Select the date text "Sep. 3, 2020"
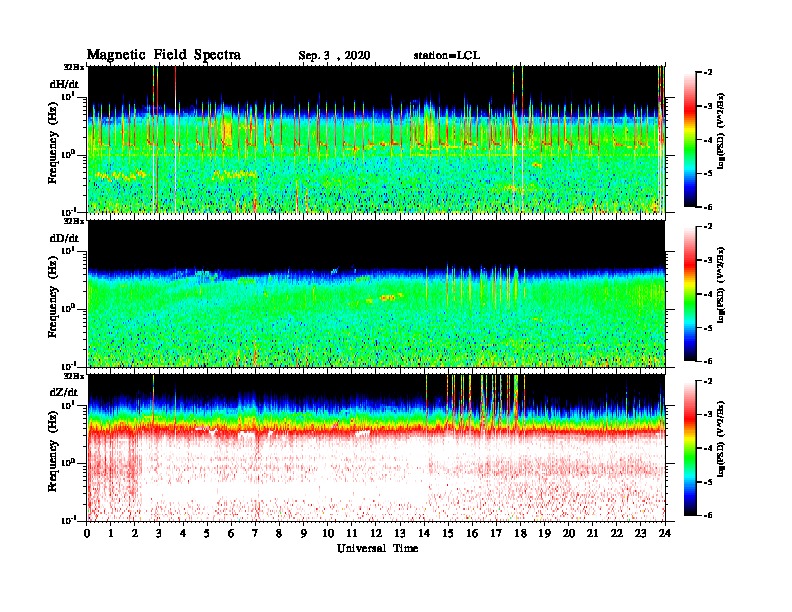Viewport: 792px width, 612px height. [334, 56]
